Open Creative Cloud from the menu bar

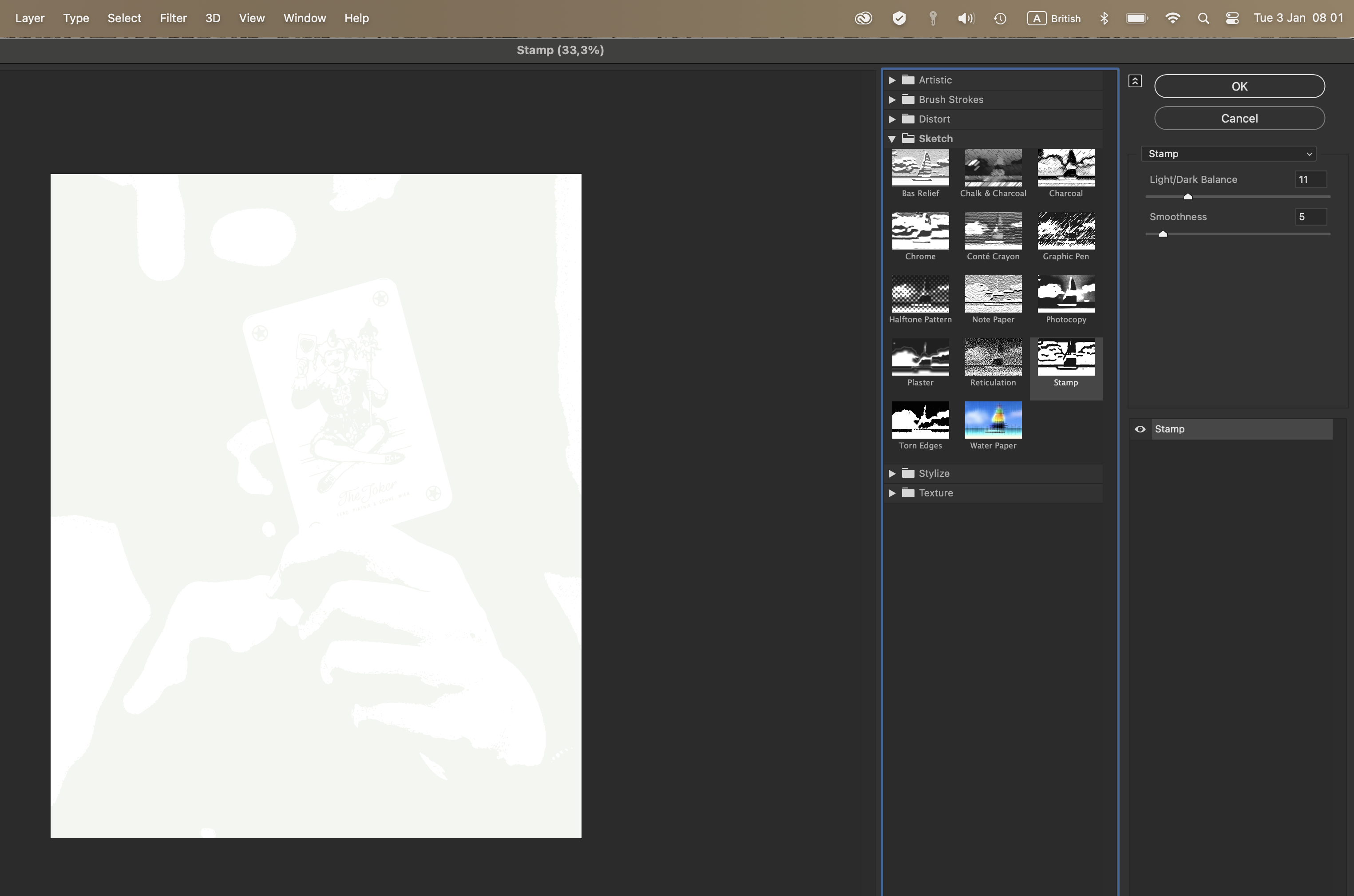[863, 18]
